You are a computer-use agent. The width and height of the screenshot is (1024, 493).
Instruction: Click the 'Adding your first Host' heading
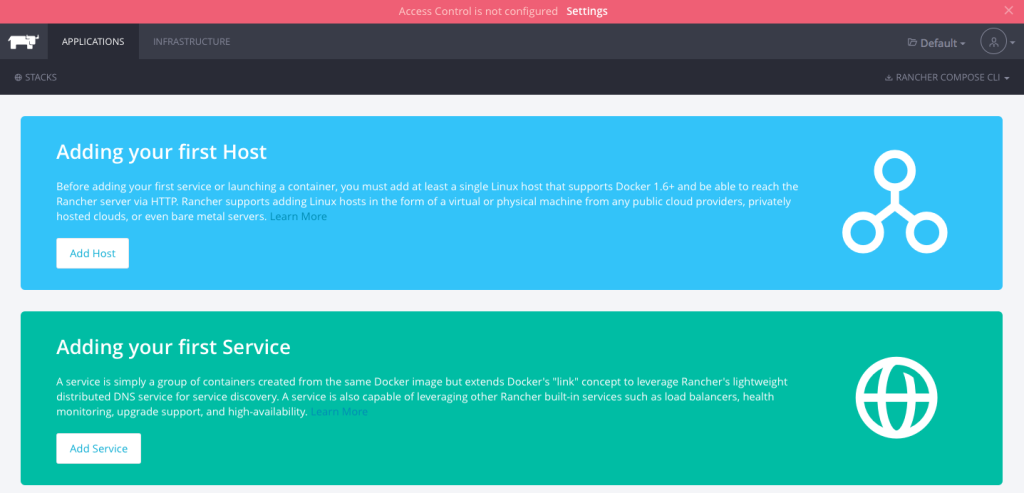pos(161,152)
